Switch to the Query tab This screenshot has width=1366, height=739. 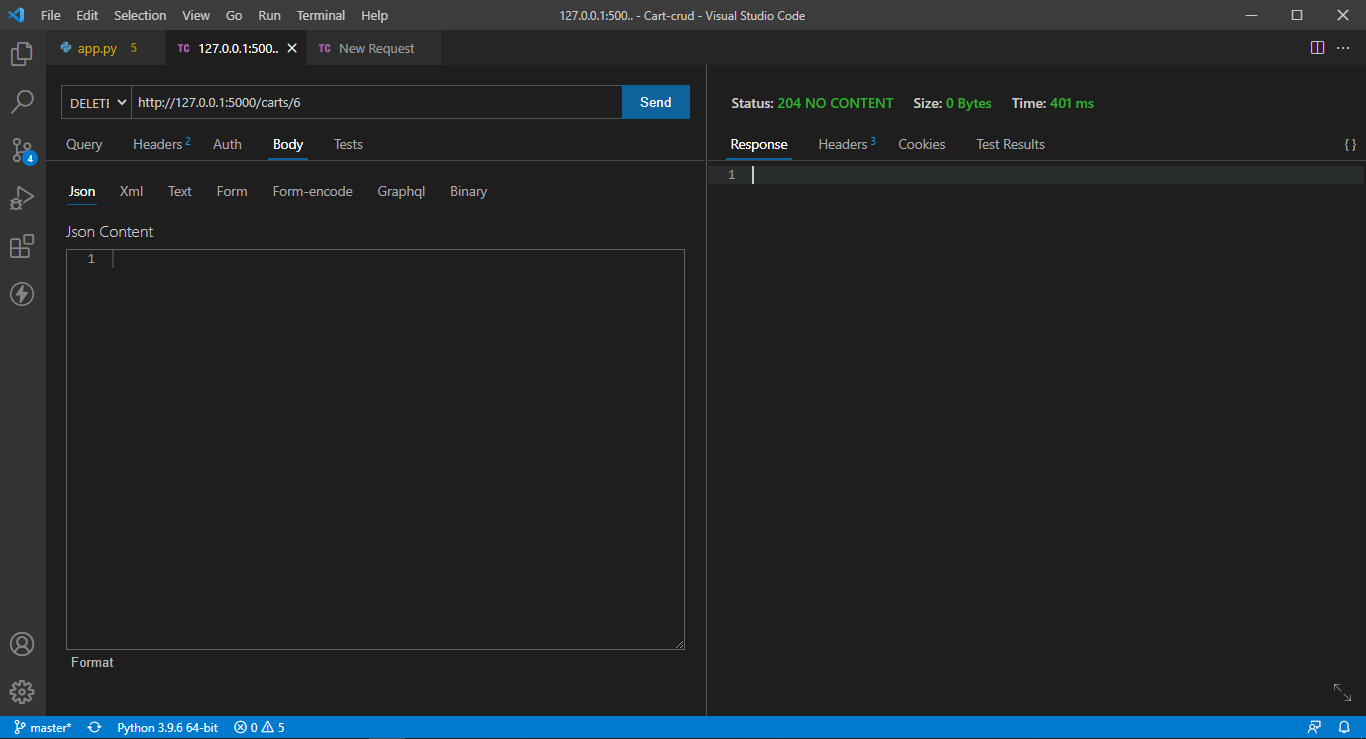coord(84,144)
